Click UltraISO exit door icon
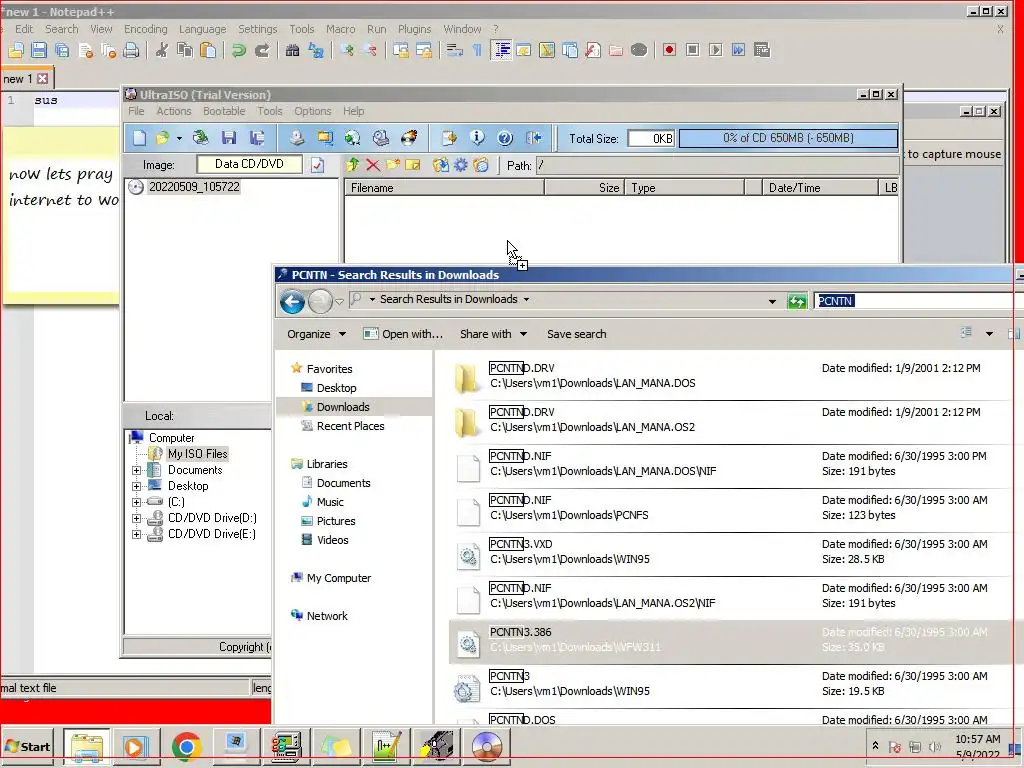Image resolution: width=1024 pixels, height=768 pixels. [534, 138]
